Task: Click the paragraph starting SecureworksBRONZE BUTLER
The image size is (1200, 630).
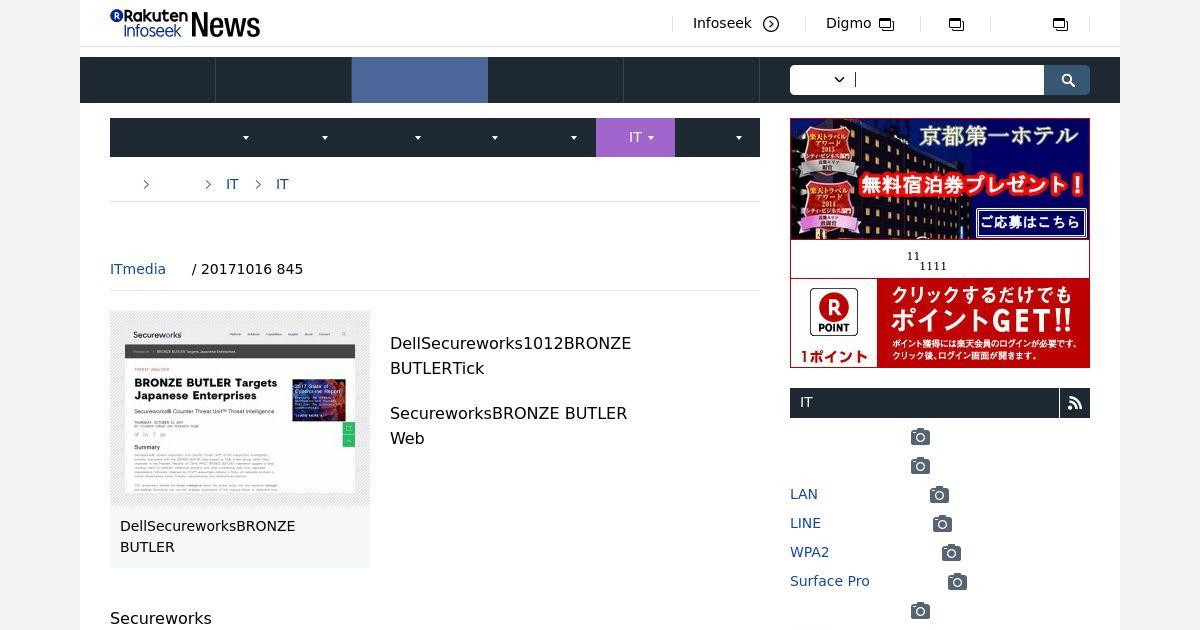Action: click(508, 426)
